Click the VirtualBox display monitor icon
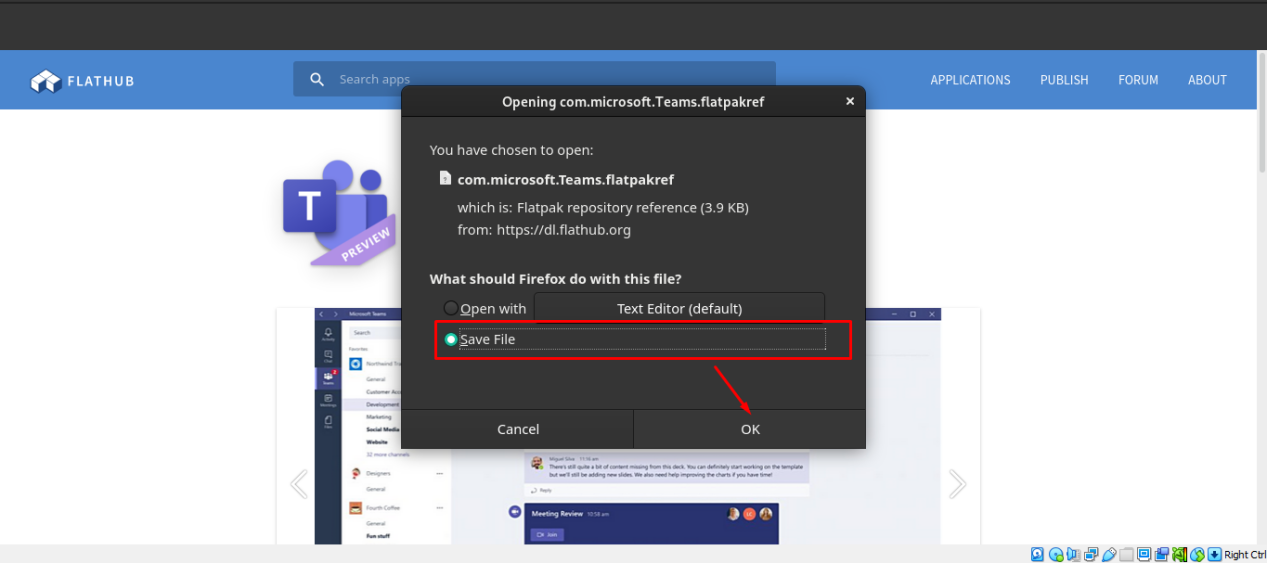Viewport: 1267px width, 563px height. [x=1144, y=554]
